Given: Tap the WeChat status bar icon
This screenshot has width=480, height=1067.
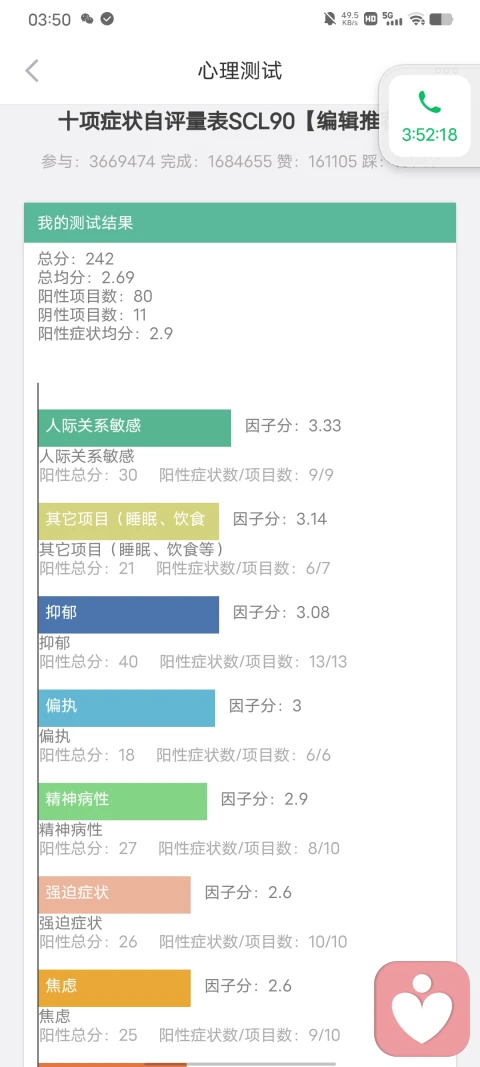Looking at the screenshot, I should (87, 19).
